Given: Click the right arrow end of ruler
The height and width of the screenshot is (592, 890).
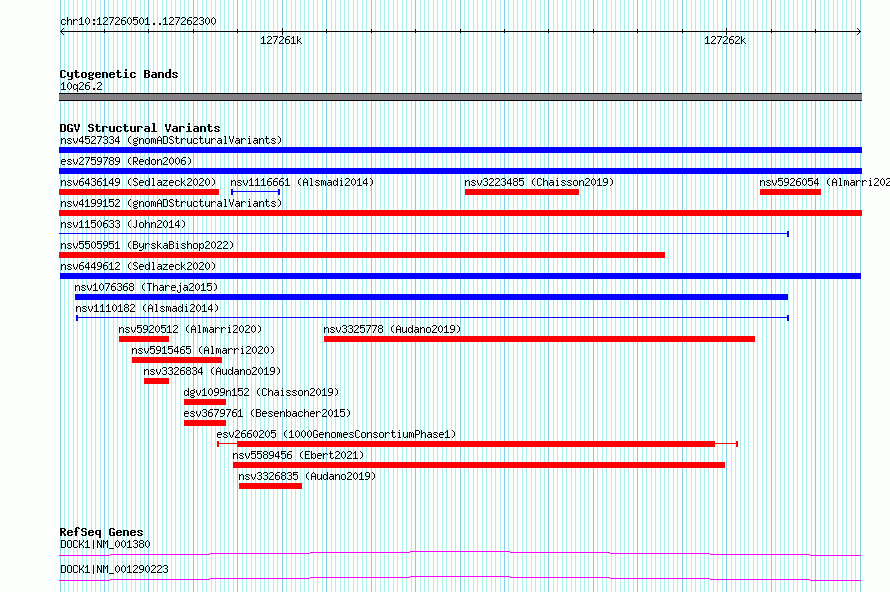Looking at the screenshot, I should click(858, 32).
